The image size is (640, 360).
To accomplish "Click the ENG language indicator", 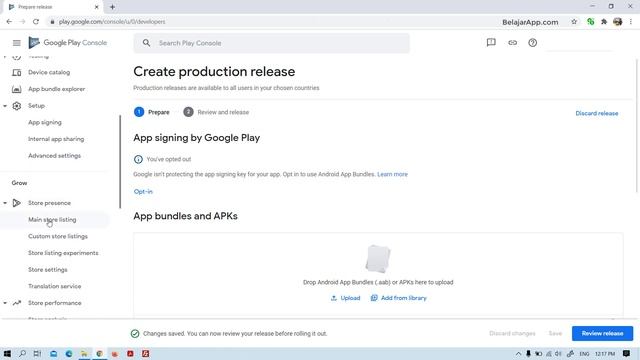I will [x=584, y=353].
